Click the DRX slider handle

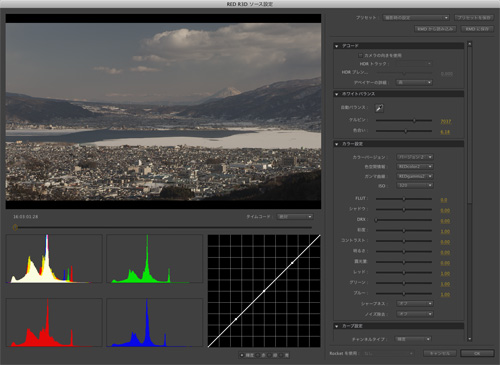pyautogui.click(x=376, y=220)
